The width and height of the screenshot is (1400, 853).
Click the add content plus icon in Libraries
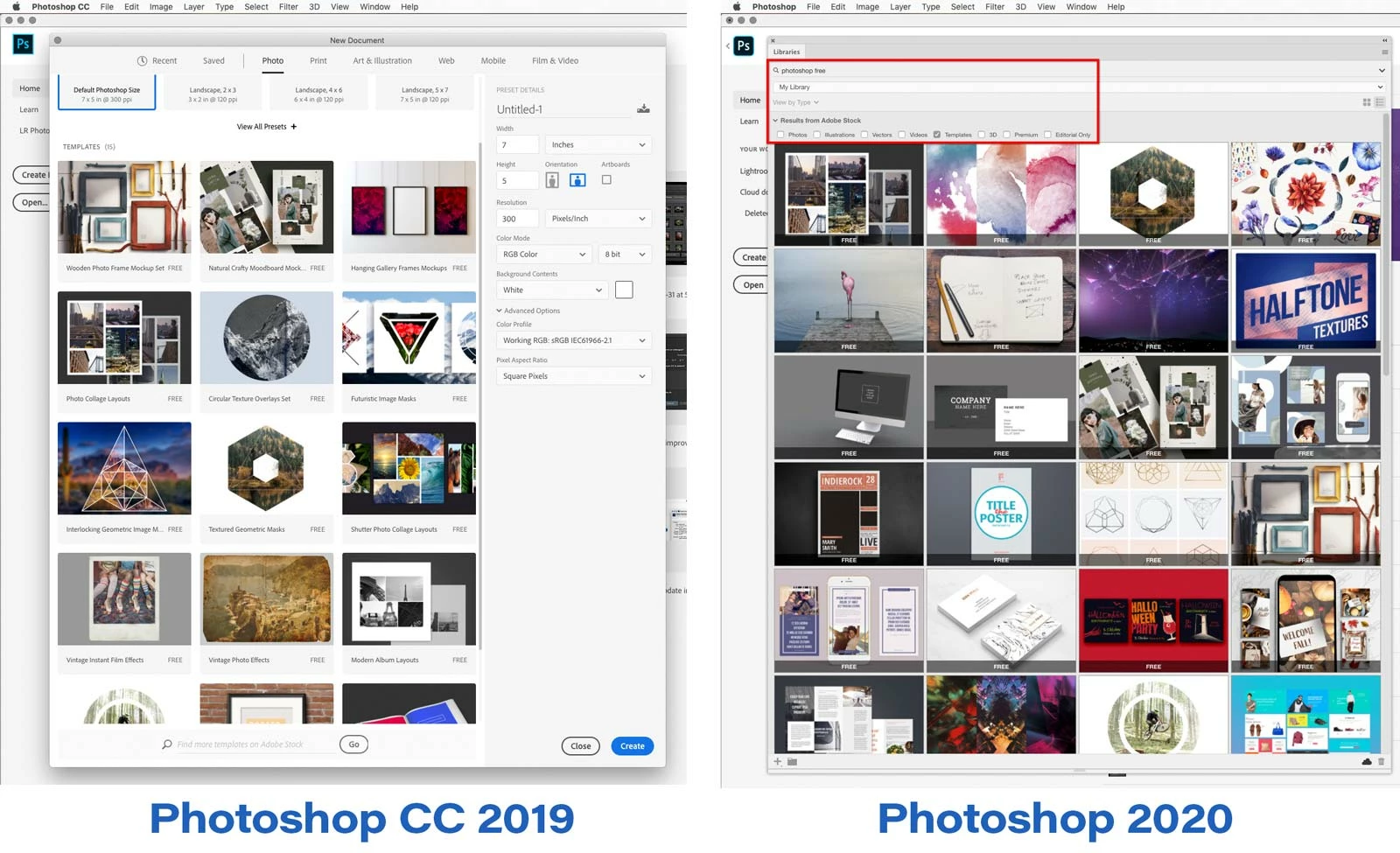coord(777,762)
